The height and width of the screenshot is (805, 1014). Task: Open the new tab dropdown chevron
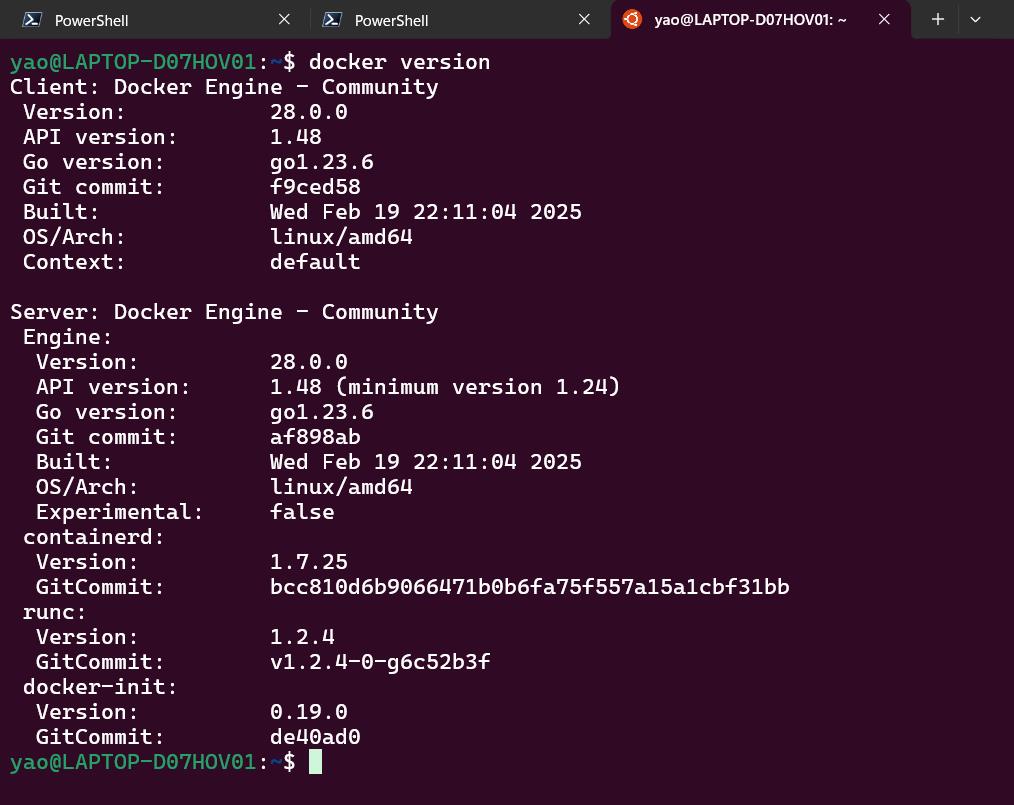click(x=975, y=19)
